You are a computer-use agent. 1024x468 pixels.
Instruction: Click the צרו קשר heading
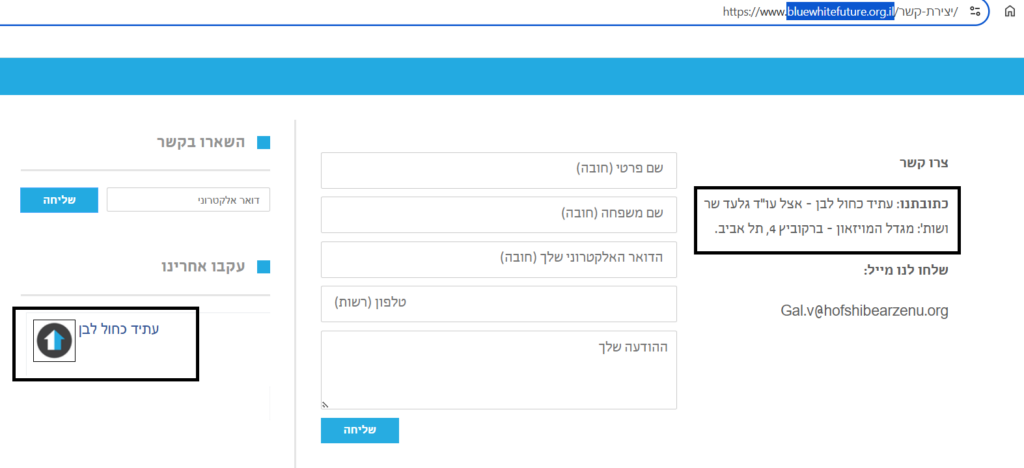click(923, 164)
